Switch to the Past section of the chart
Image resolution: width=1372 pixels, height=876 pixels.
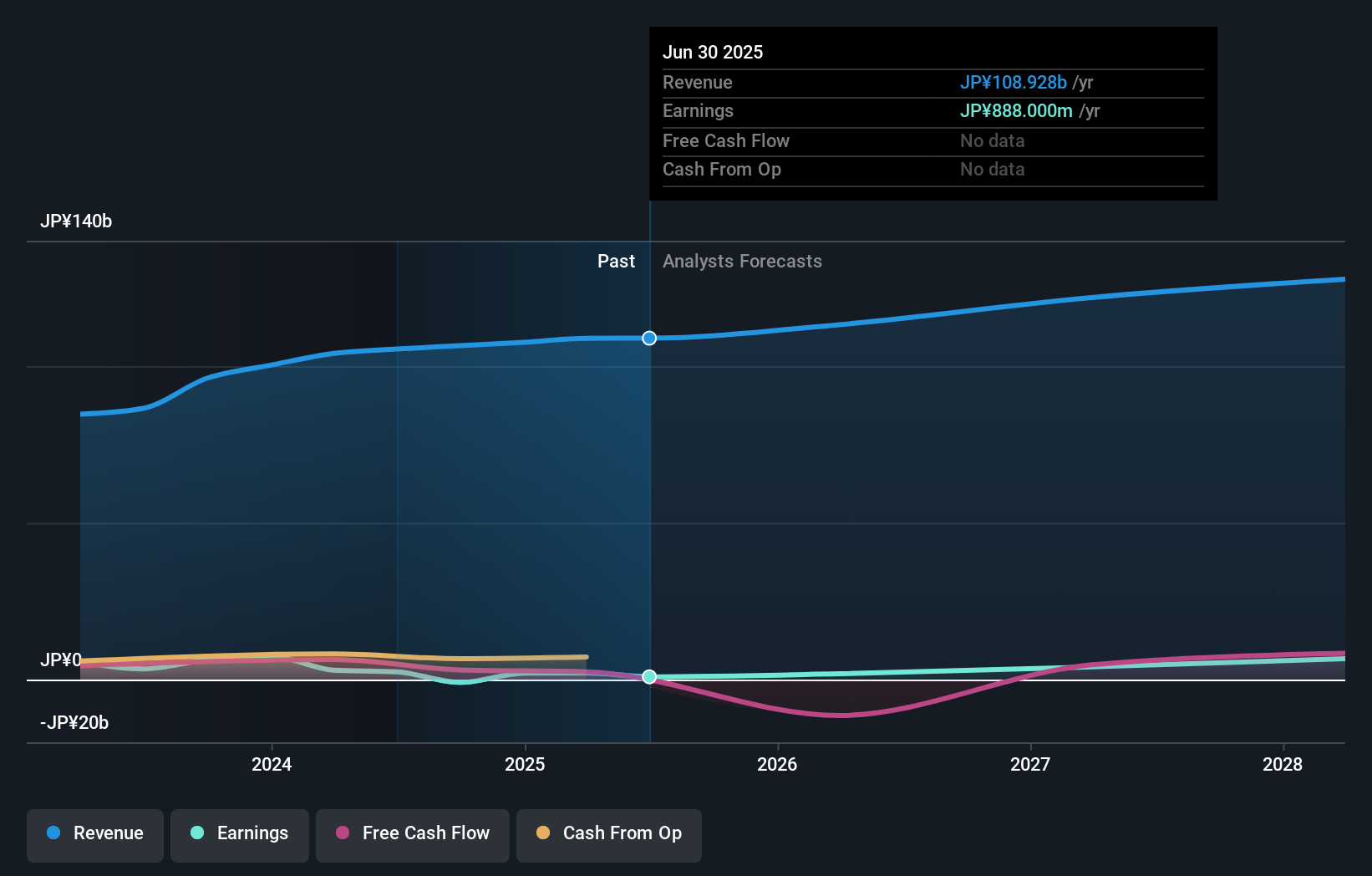616,261
